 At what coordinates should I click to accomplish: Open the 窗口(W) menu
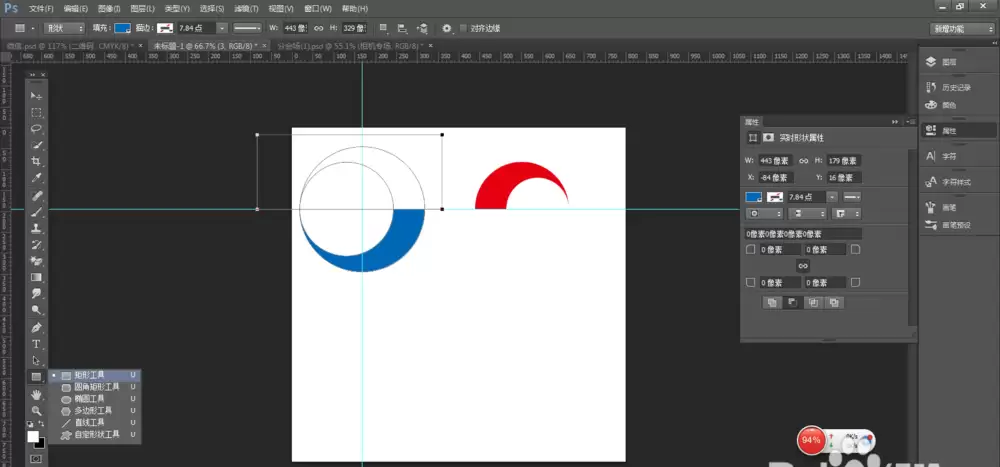(318, 9)
